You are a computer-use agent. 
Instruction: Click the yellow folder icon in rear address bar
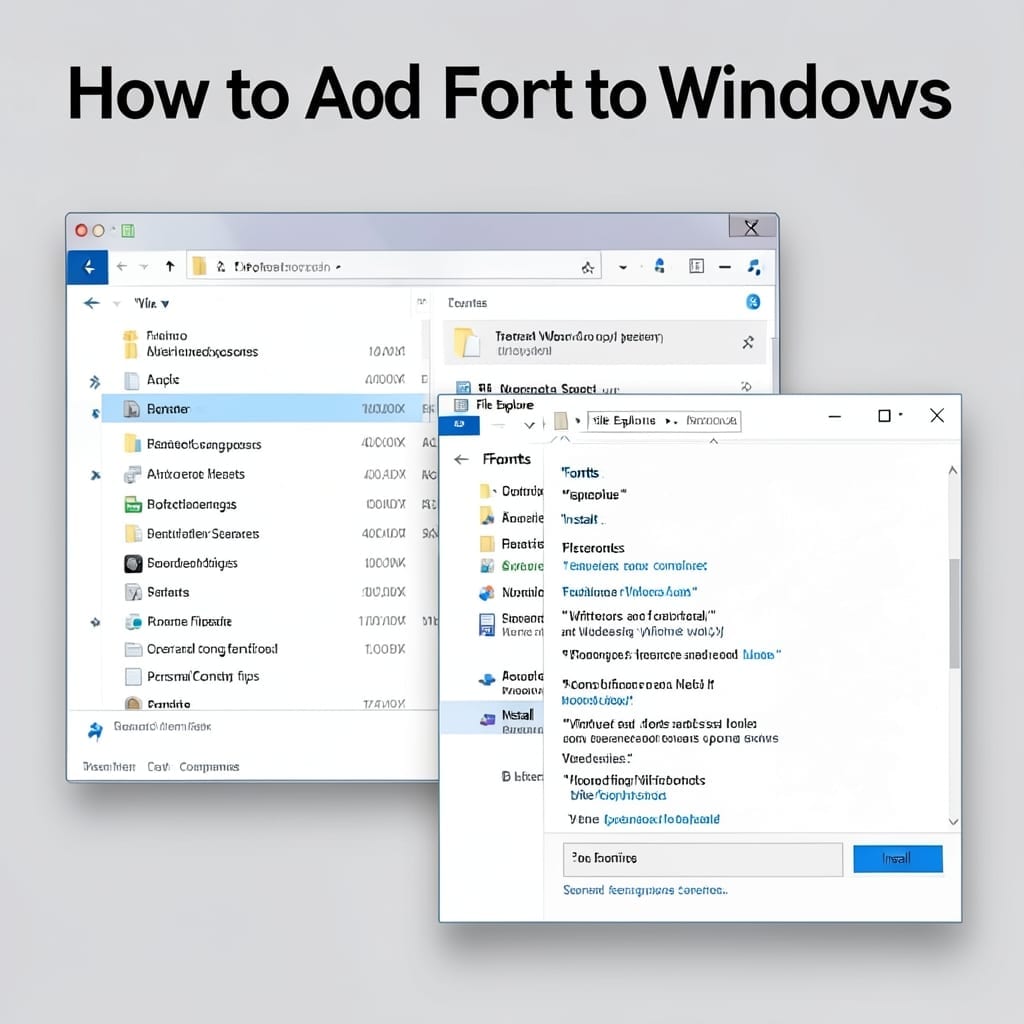(199, 266)
